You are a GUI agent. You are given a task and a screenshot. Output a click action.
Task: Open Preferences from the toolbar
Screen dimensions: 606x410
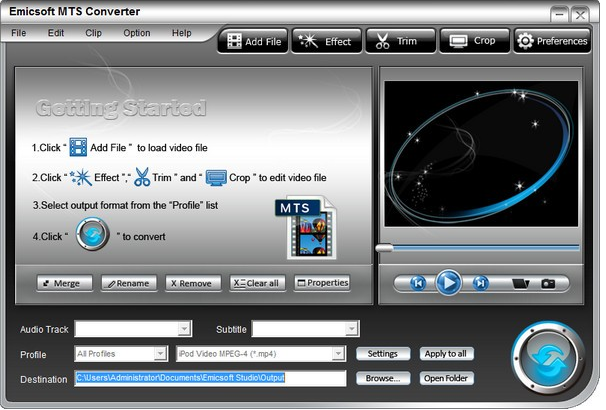click(552, 41)
